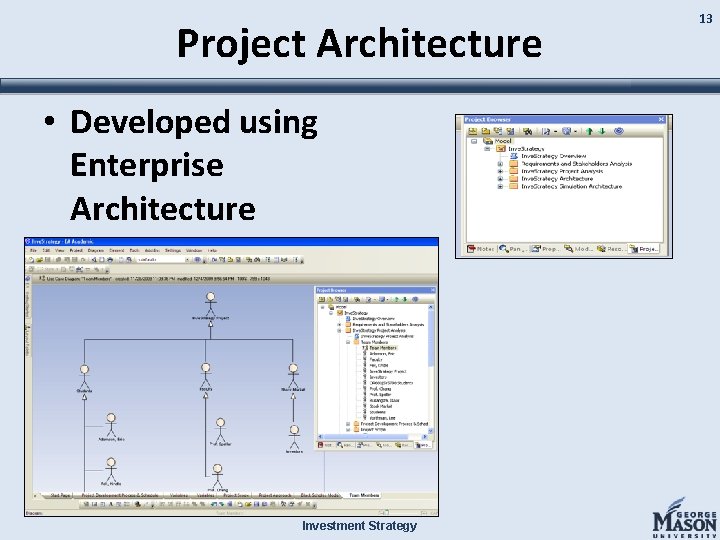Open the Settings menu in EA window
This screenshot has width=720, height=540.
(x=173, y=251)
